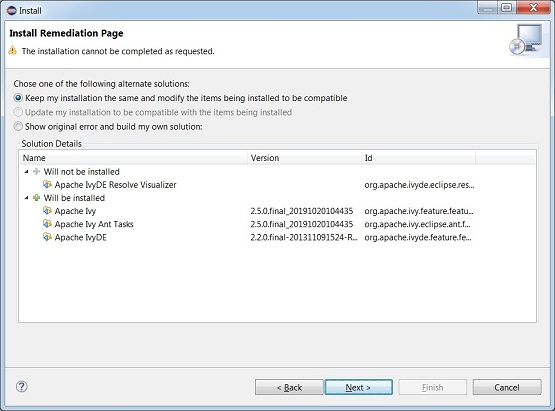Minimize the Install dialog window
555x411 pixels.
pos(487,7)
